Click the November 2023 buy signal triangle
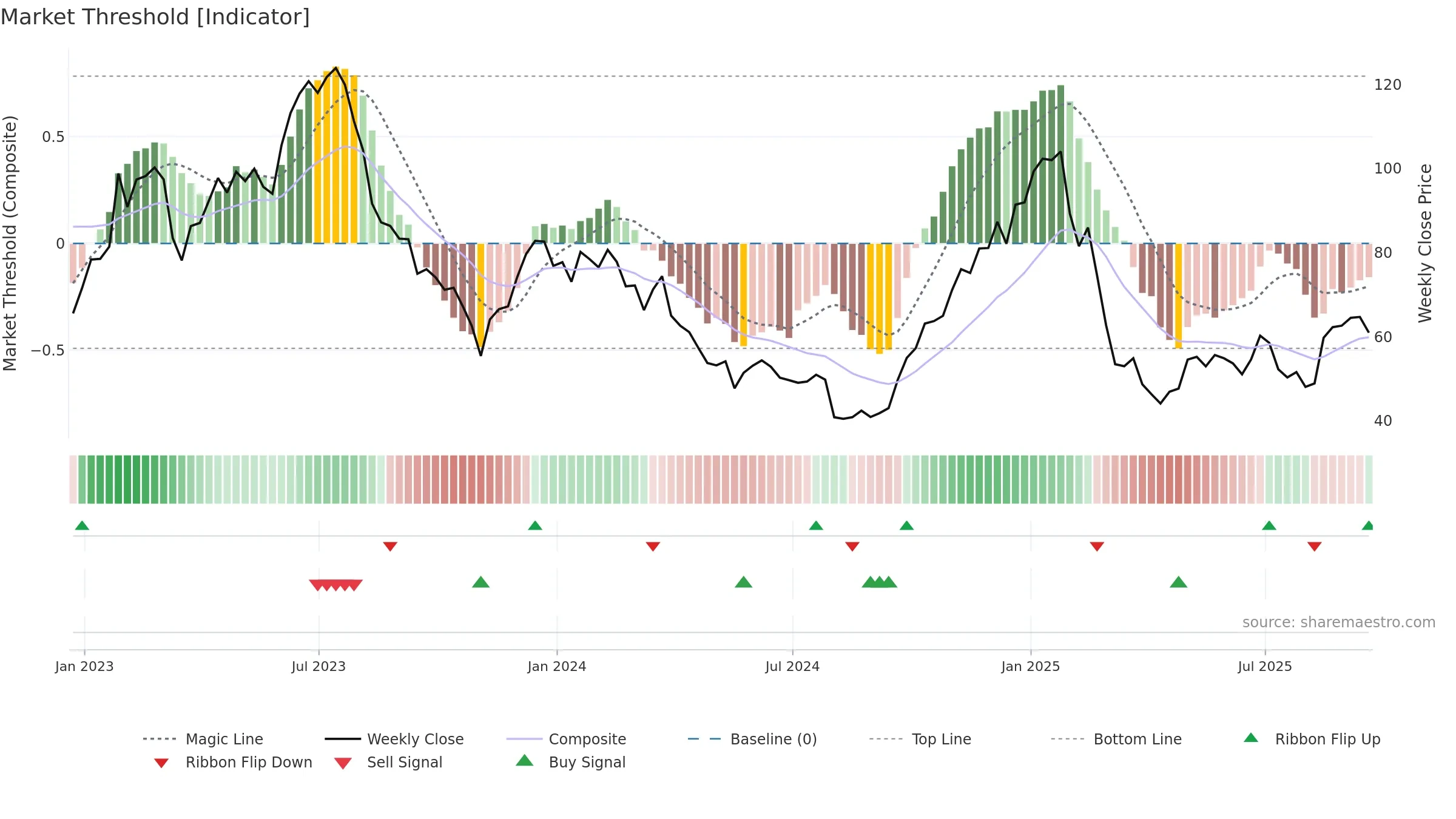The image size is (1456, 819). tap(480, 582)
